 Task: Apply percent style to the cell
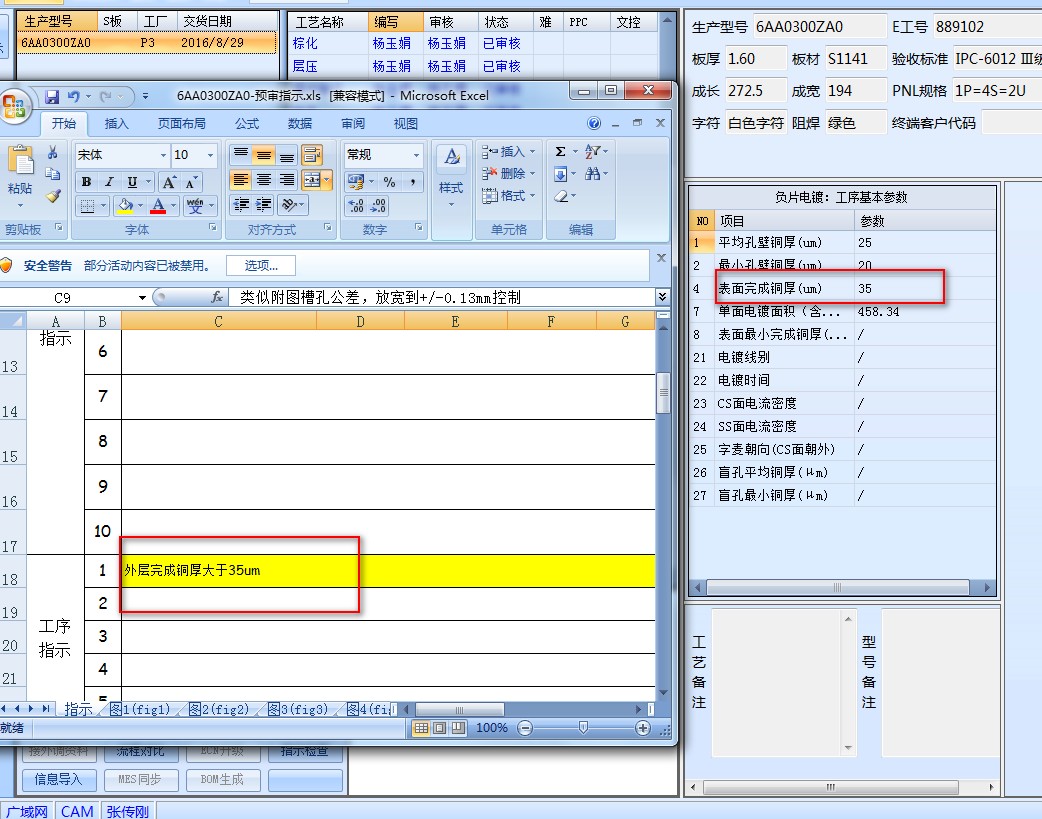(389, 181)
